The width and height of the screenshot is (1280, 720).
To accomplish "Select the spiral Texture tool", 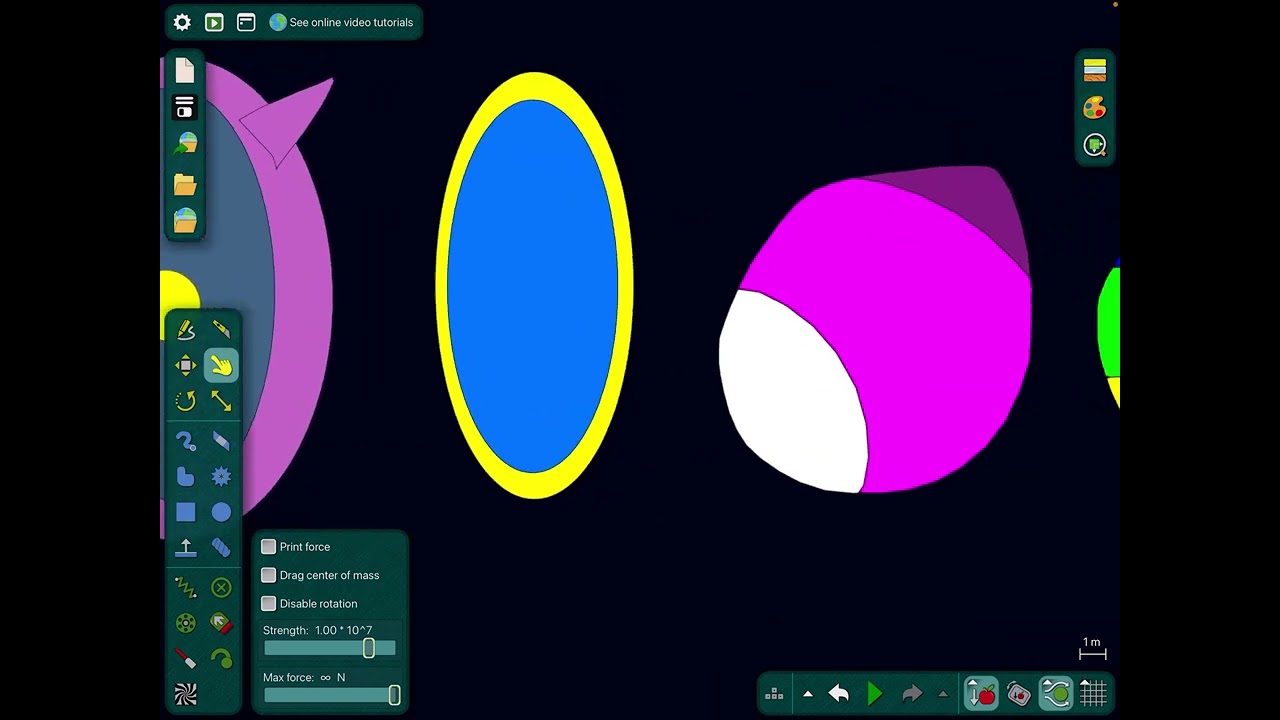I will [x=186, y=694].
